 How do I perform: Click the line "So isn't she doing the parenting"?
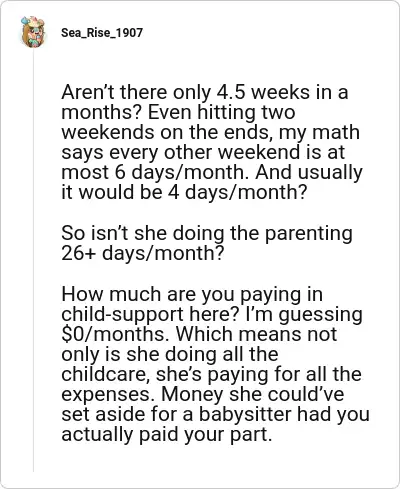coord(207,233)
